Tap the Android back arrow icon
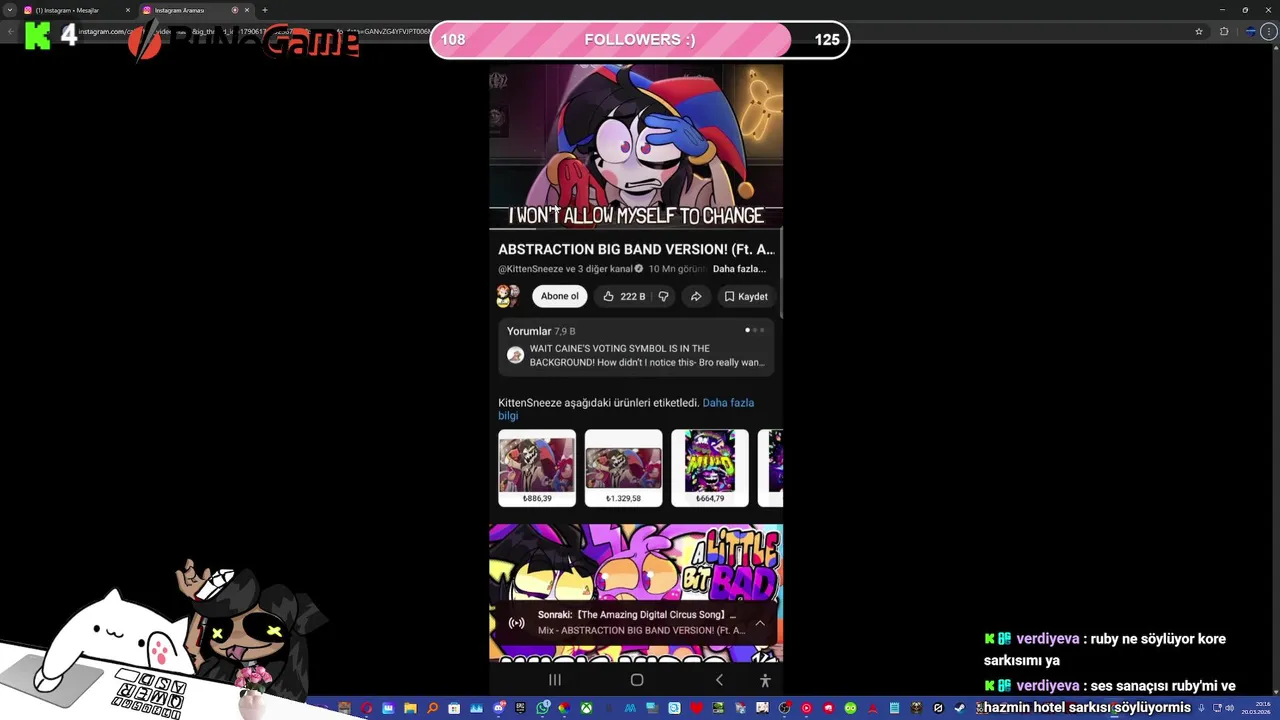The image size is (1280, 720). pyautogui.click(x=719, y=680)
